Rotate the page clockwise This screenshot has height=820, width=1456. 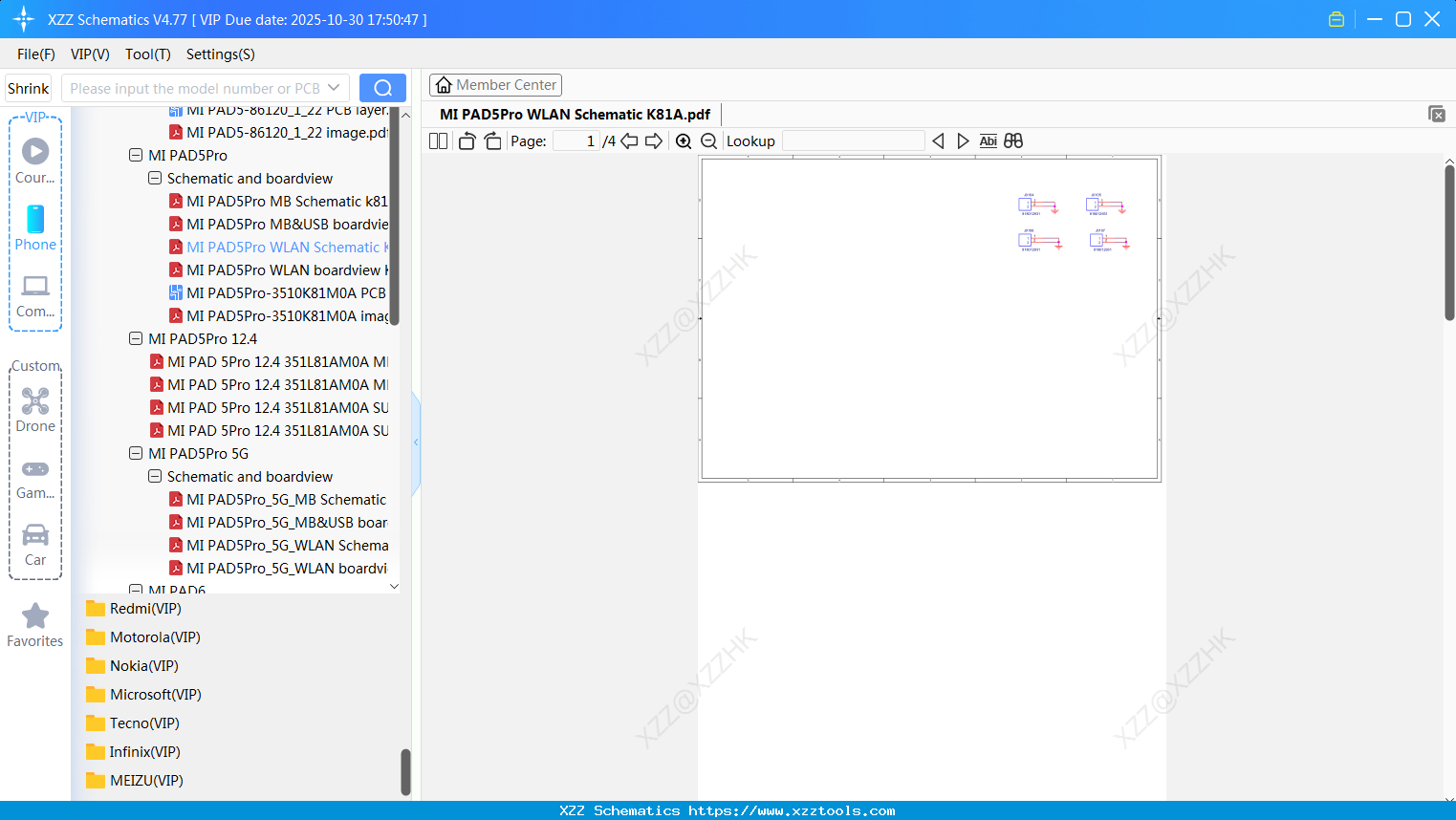[492, 141]
